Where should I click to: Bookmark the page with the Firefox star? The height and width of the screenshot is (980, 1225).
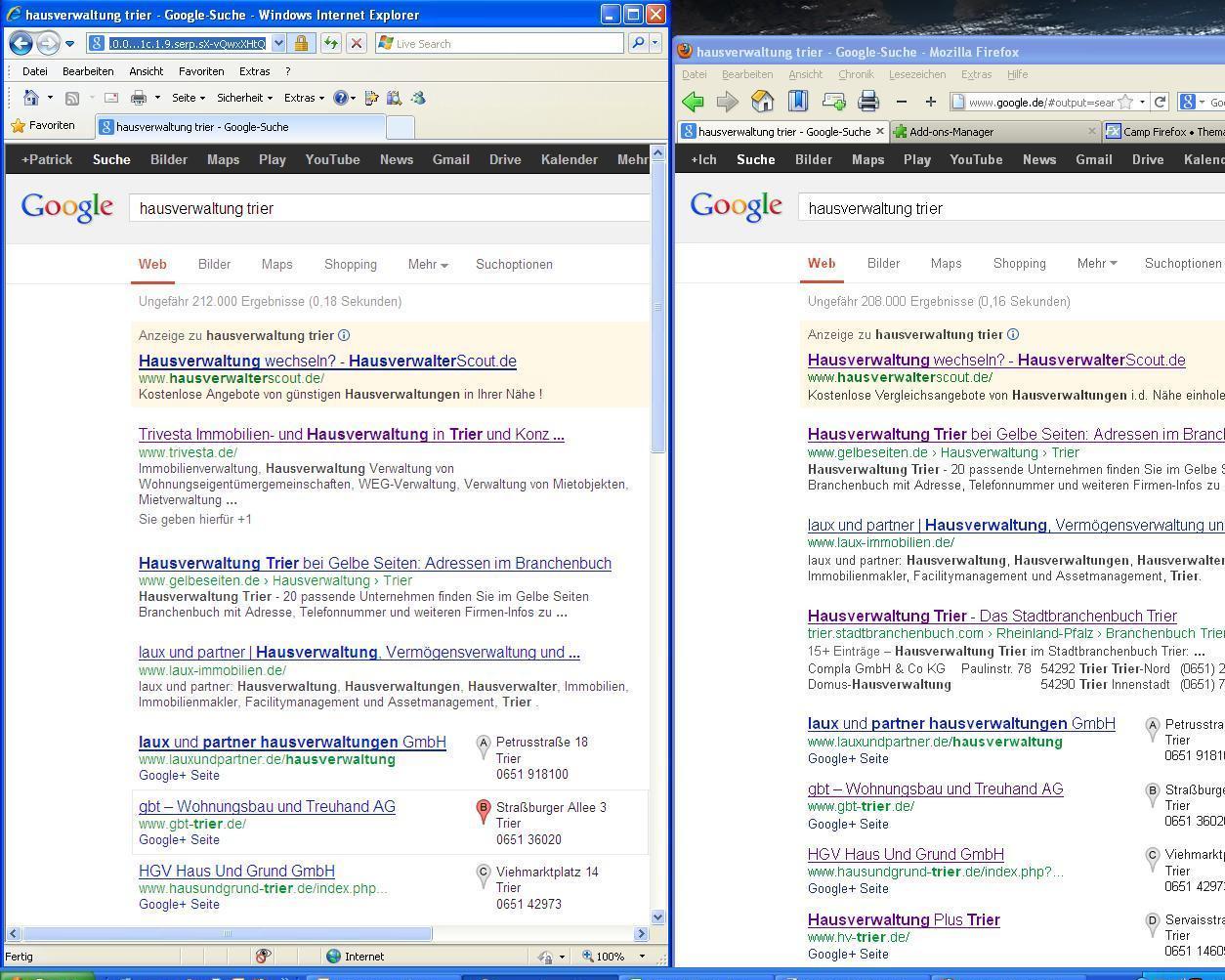coord(1125,102)
